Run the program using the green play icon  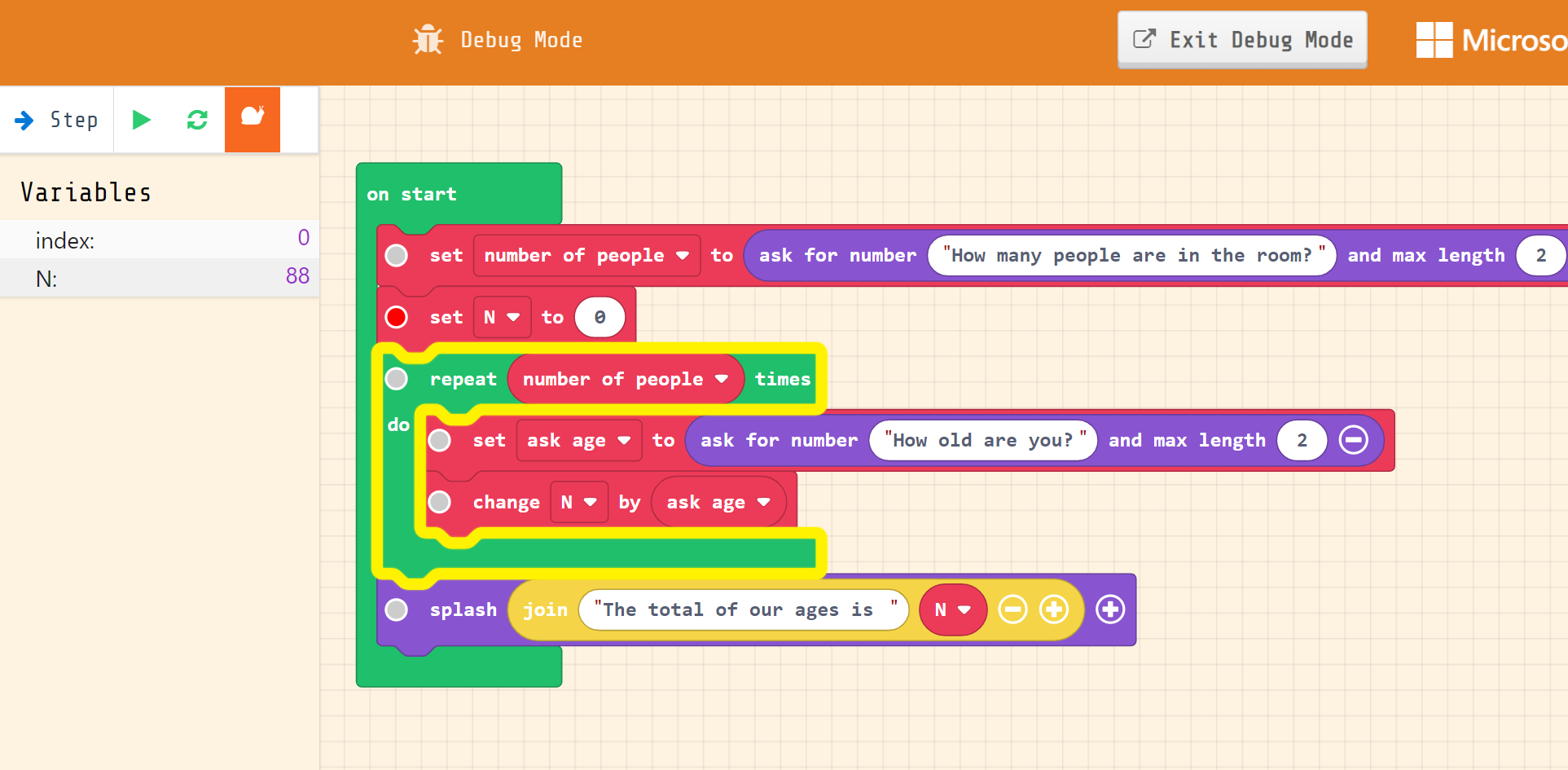[x=141, y=120]
